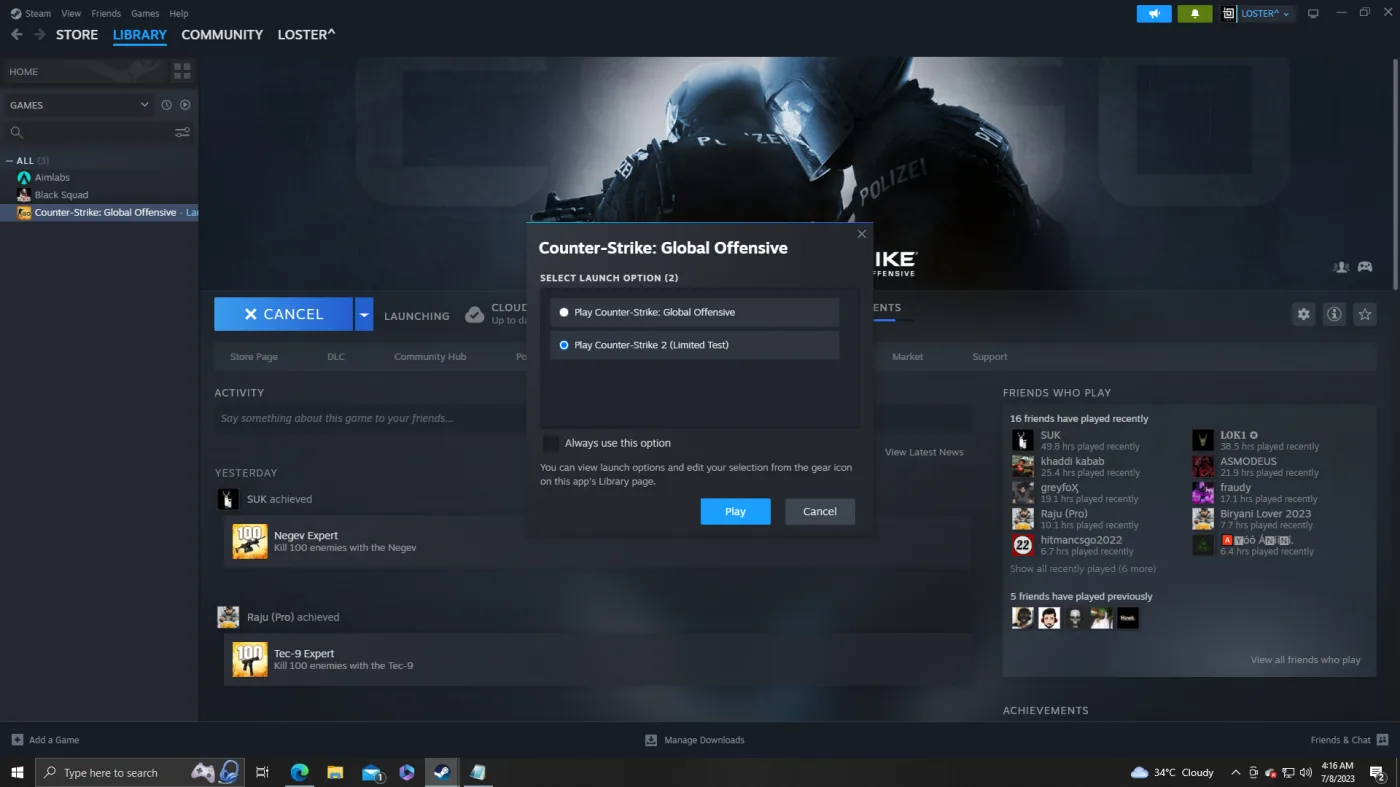1400x787 pixels.
Task: Select Aimlabs in the games list
Action: click(52, 178)
